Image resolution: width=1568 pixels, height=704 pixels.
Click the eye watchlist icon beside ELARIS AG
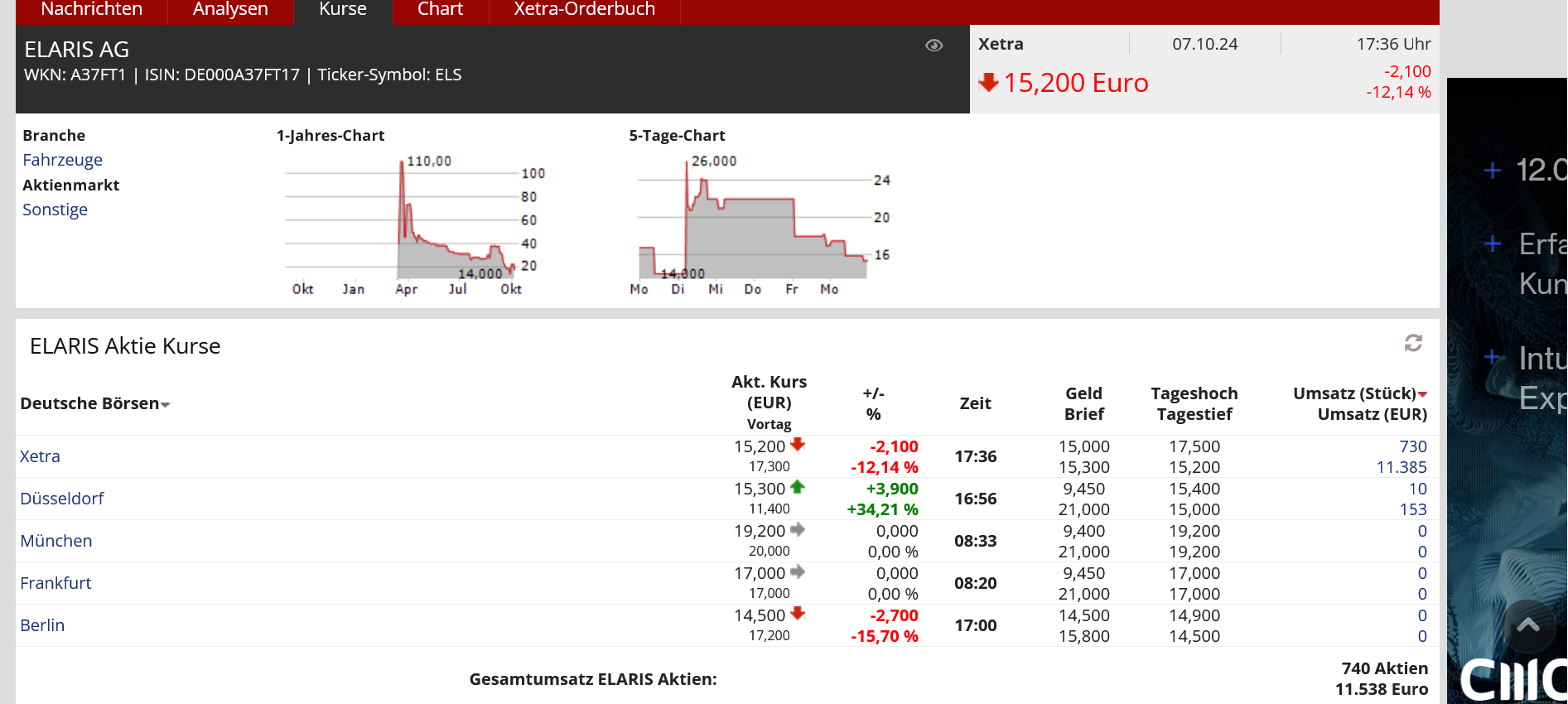click(934, 46)
